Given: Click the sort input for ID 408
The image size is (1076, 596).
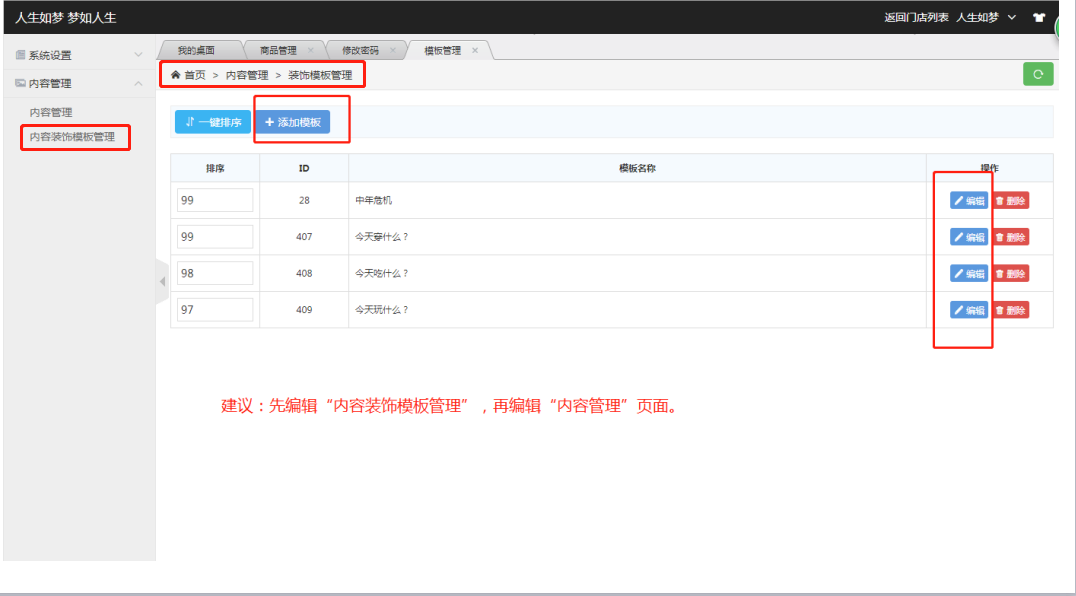Looking at the screenshot, I should pos(215,273).
